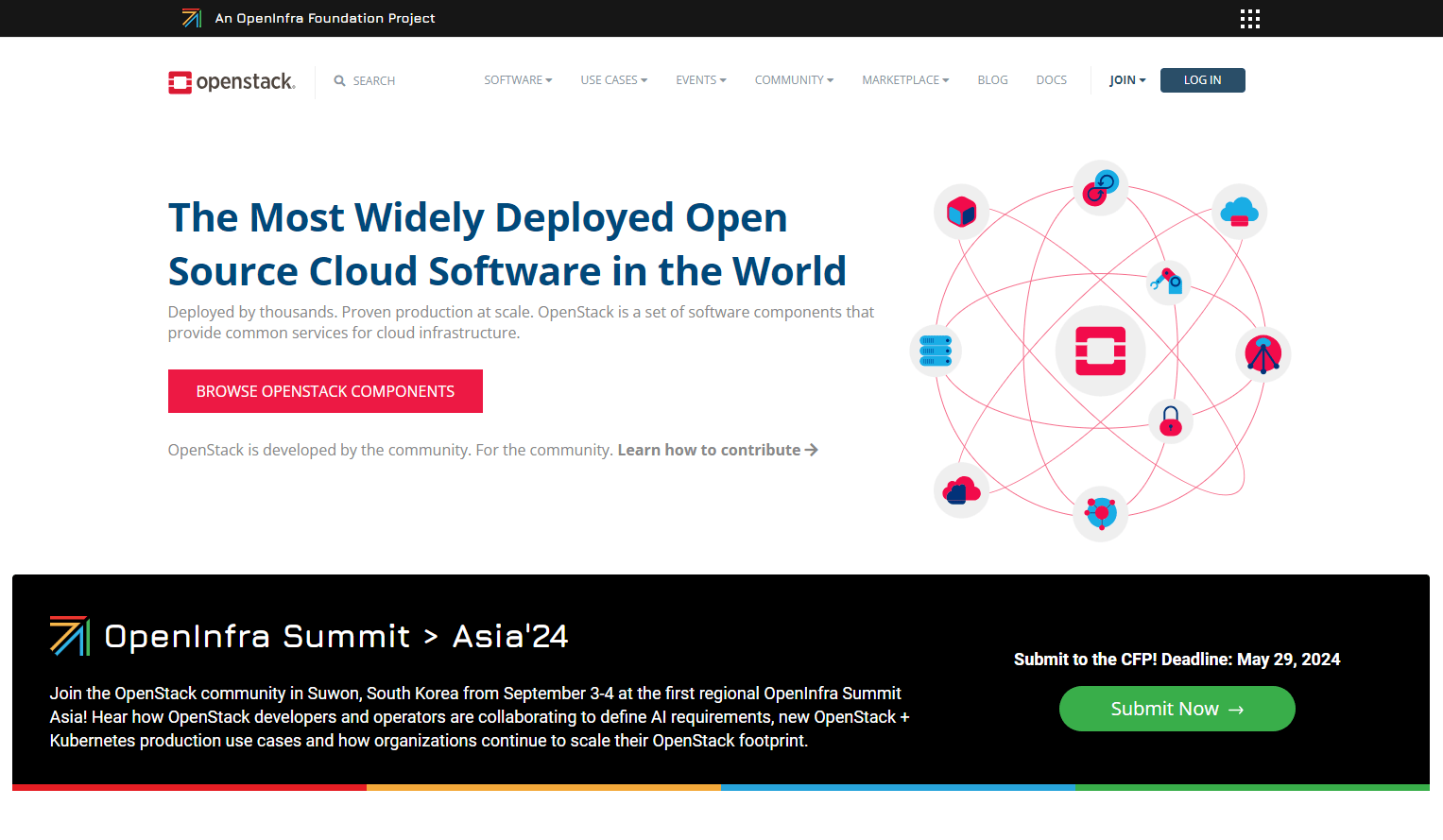Open the OpenInfra apps grid menu
Image resolution: width=1443 pixels, height=840 pixels.
pyautogui.click(x=1249, y=19)
